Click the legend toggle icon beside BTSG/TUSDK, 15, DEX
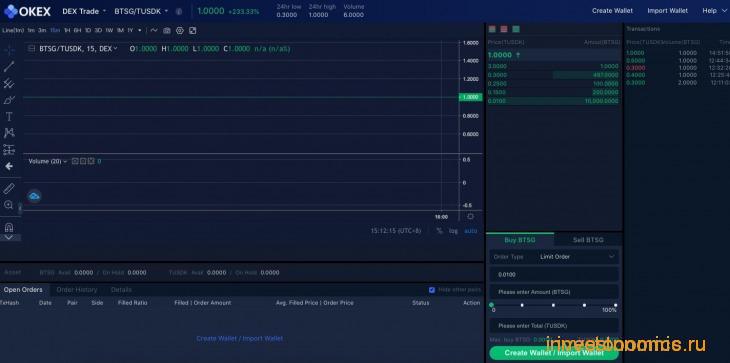Screen dimensions: 730x363 [x=32, y=48]
